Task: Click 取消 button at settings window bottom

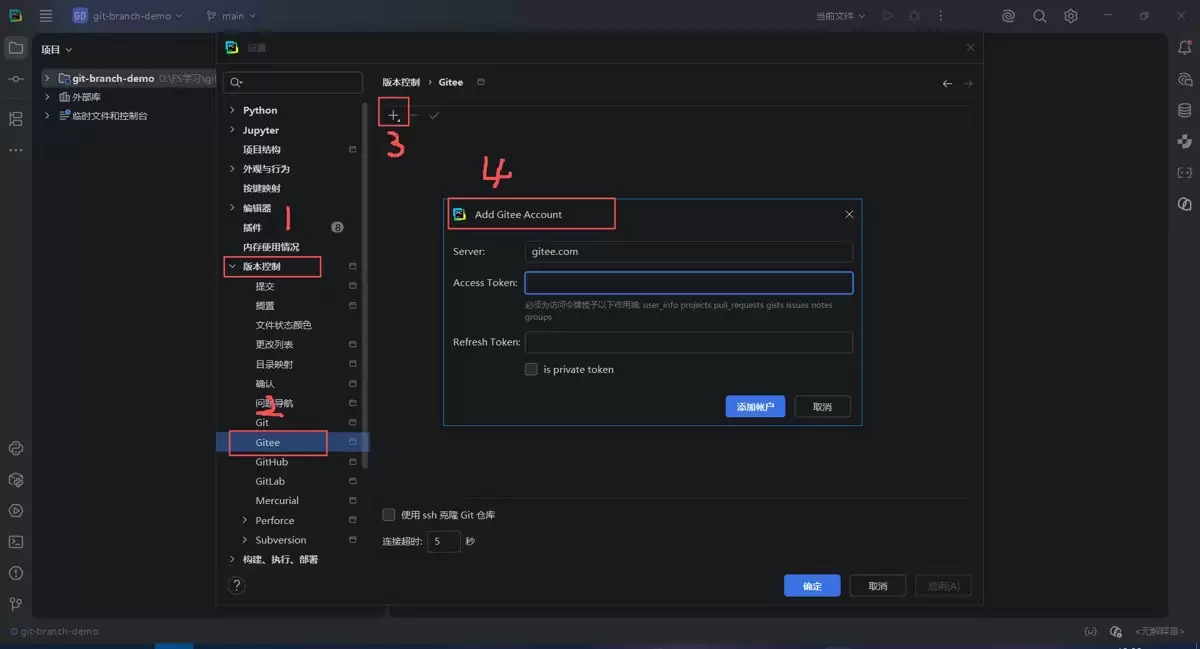Action: (x=877, y=586)
